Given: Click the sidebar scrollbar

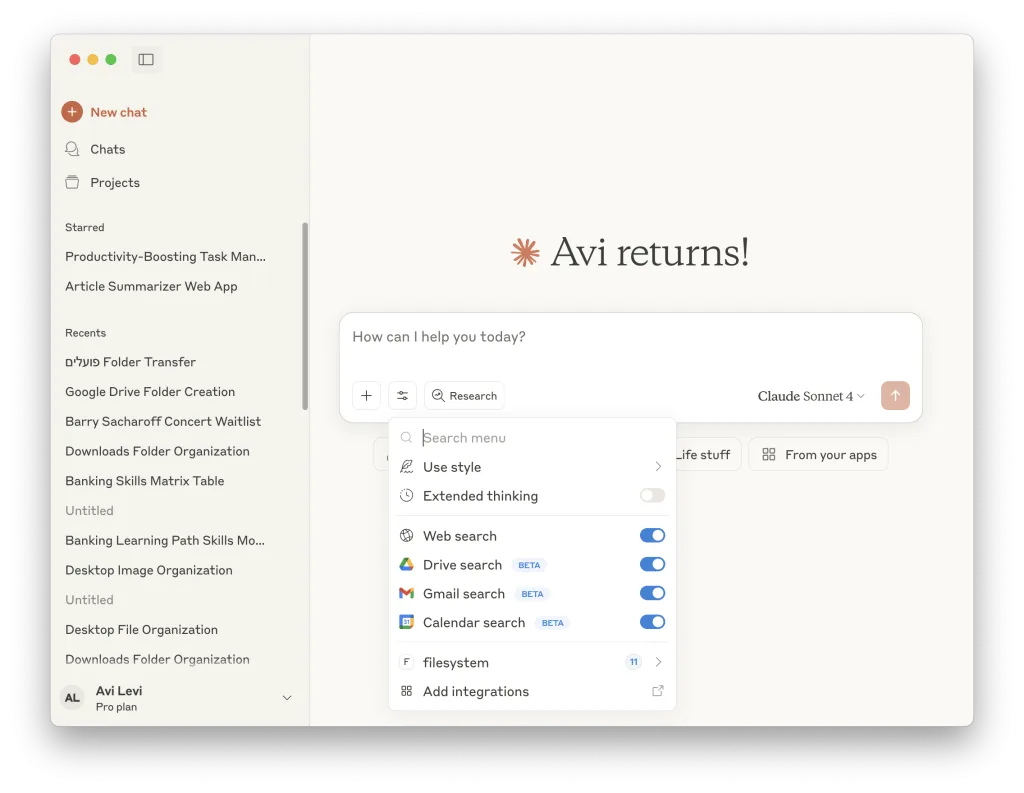Looking at the screenshot, I should (x=304, y=316).
